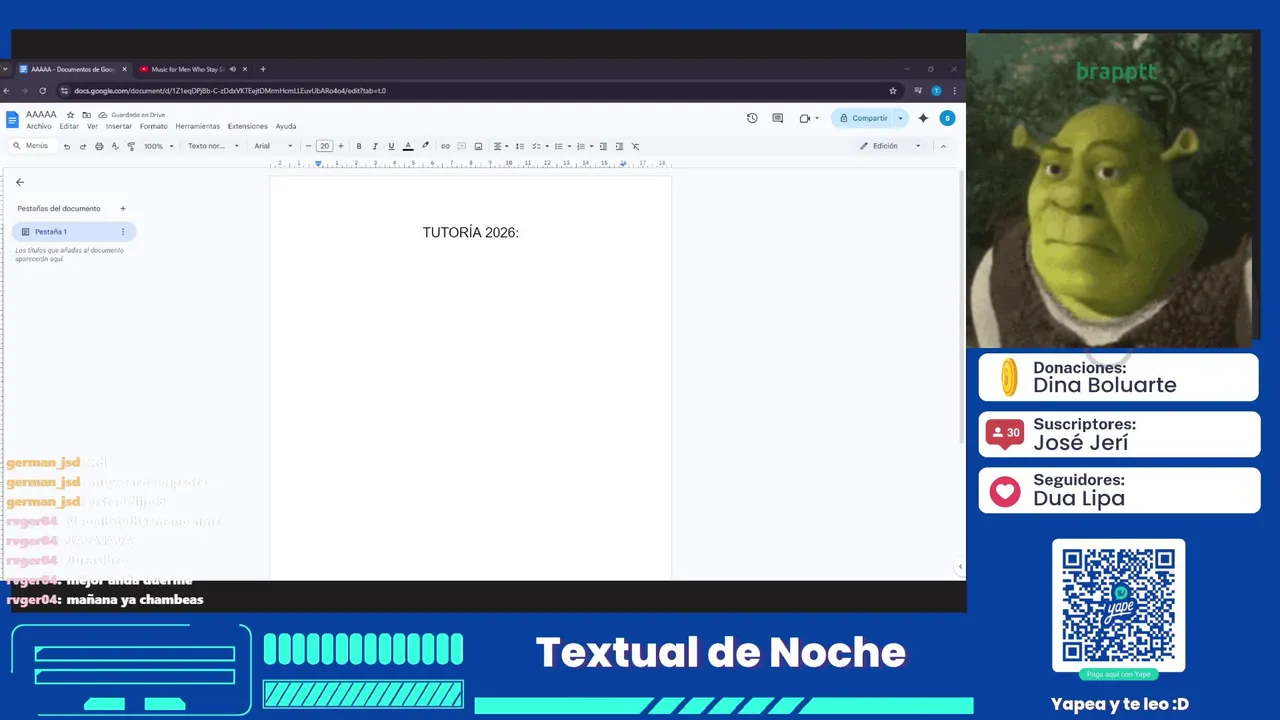Clear formatting from selected text
1280x720 pixels.
pos(635,146)
